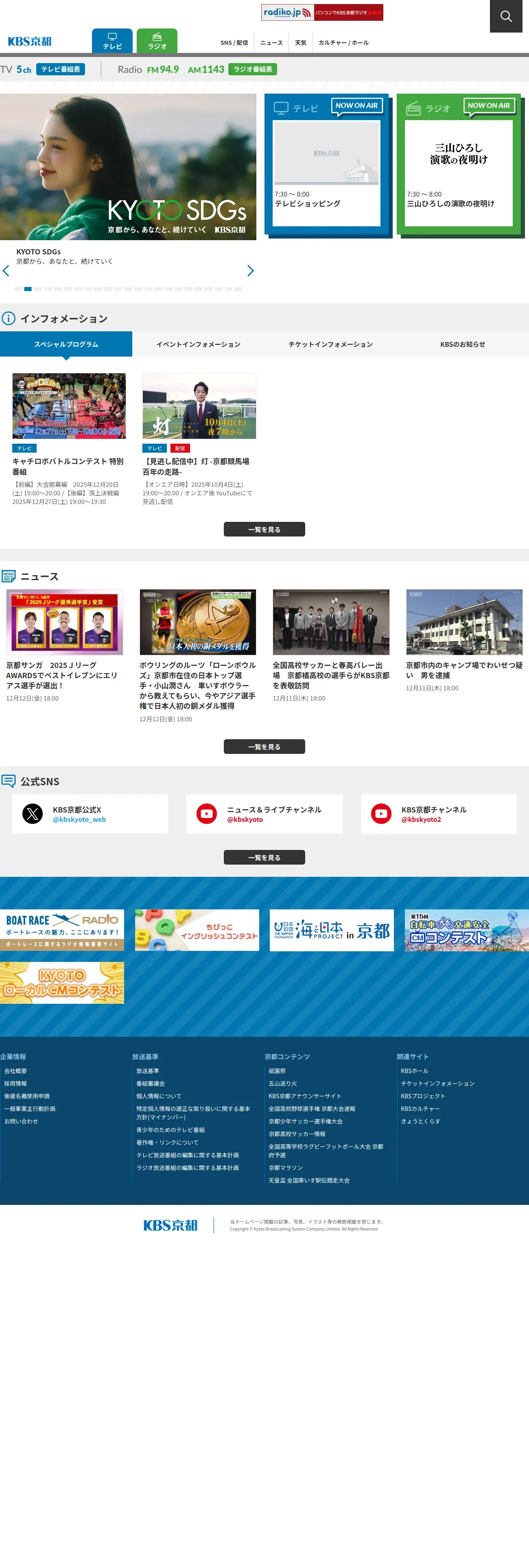Open 個人情報について footer link
This screenshot has width=529, height=1568.
pos(159,1096)
